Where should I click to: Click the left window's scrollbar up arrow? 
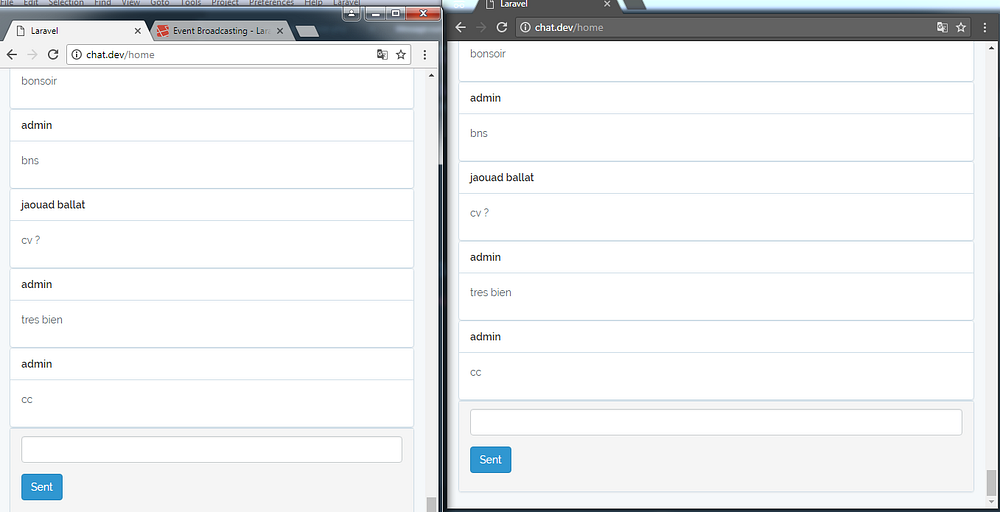(x=432, y=75)
